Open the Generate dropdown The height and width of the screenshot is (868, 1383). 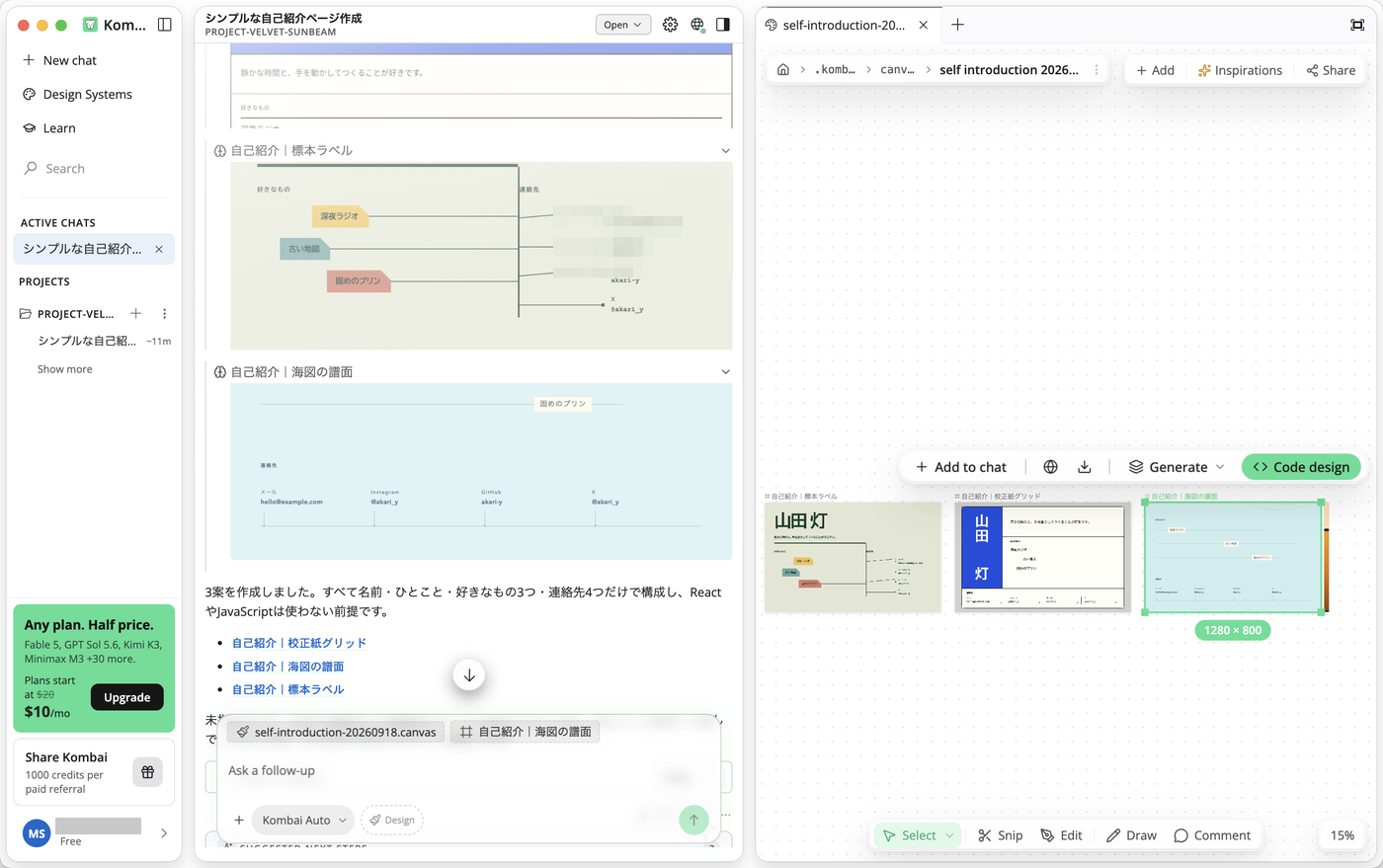[1177, 467]
